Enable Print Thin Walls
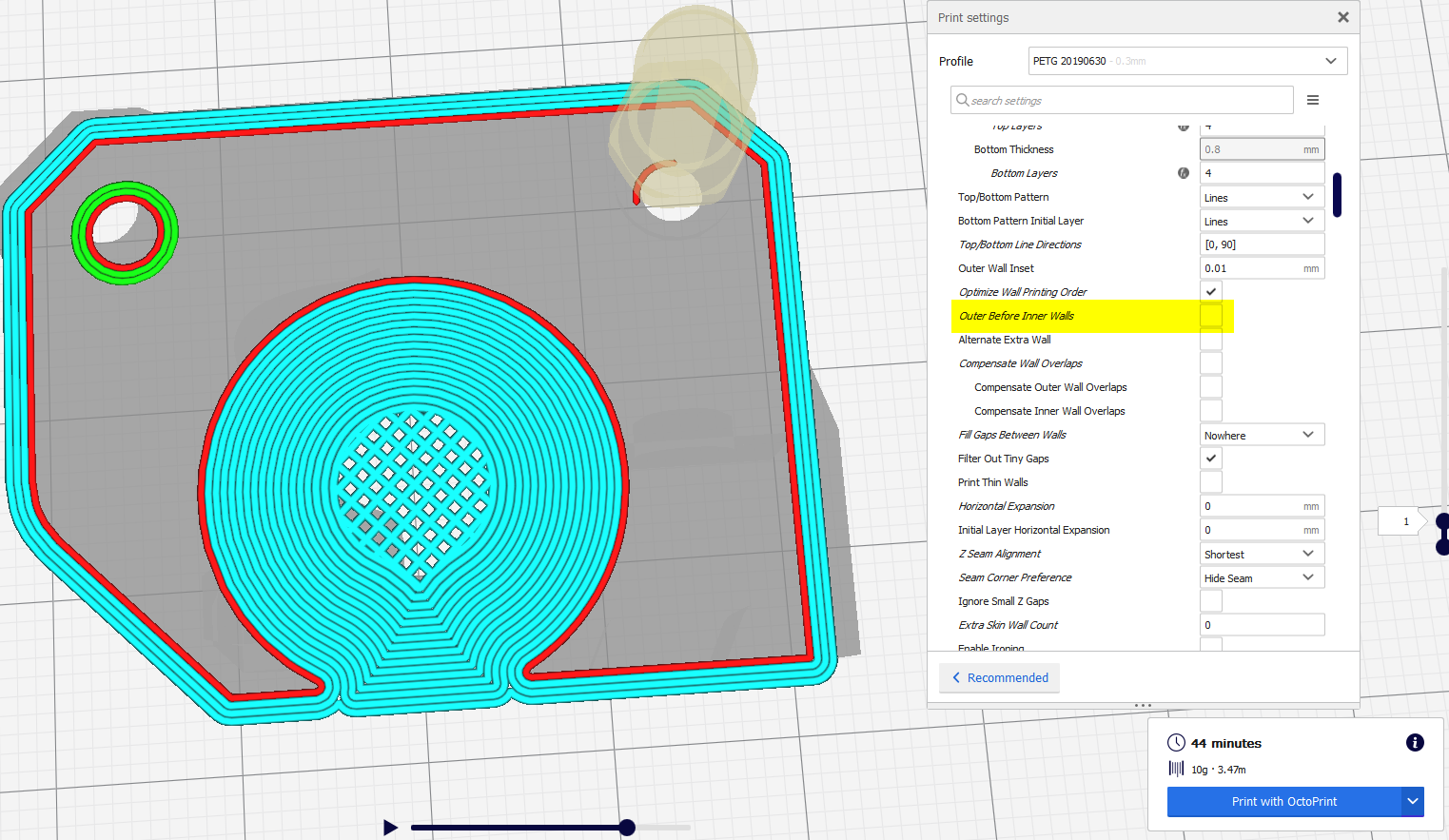 [x=1210, y=481]
